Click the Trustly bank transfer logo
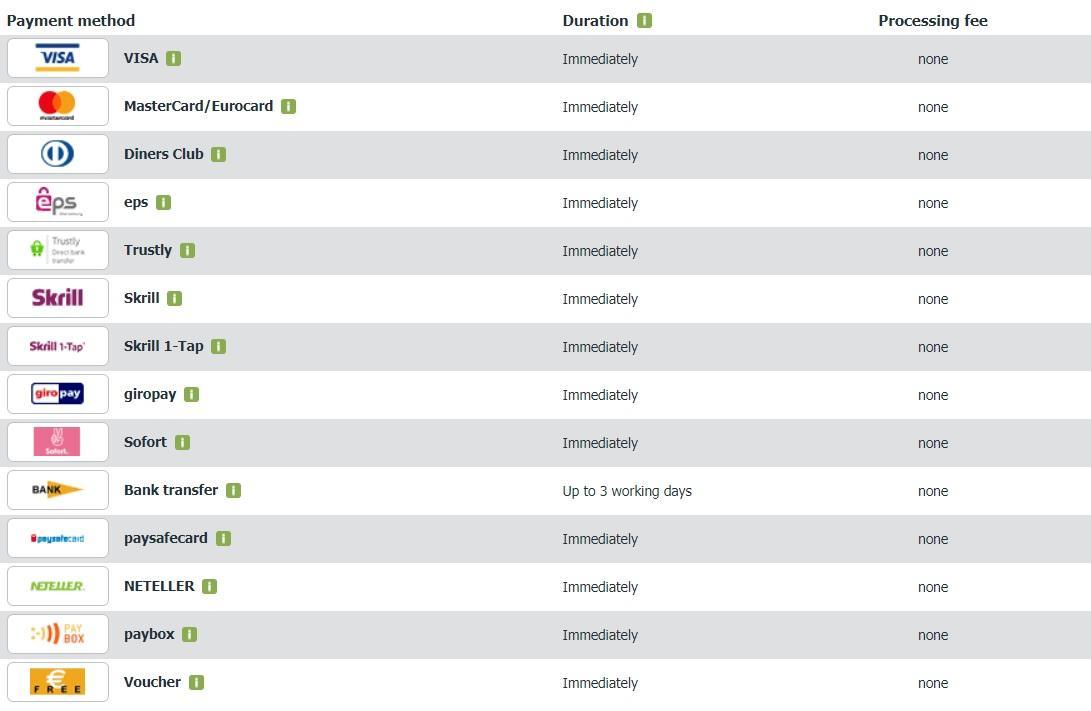Viewport: 1091px width, 711px height. pos(57,250)
